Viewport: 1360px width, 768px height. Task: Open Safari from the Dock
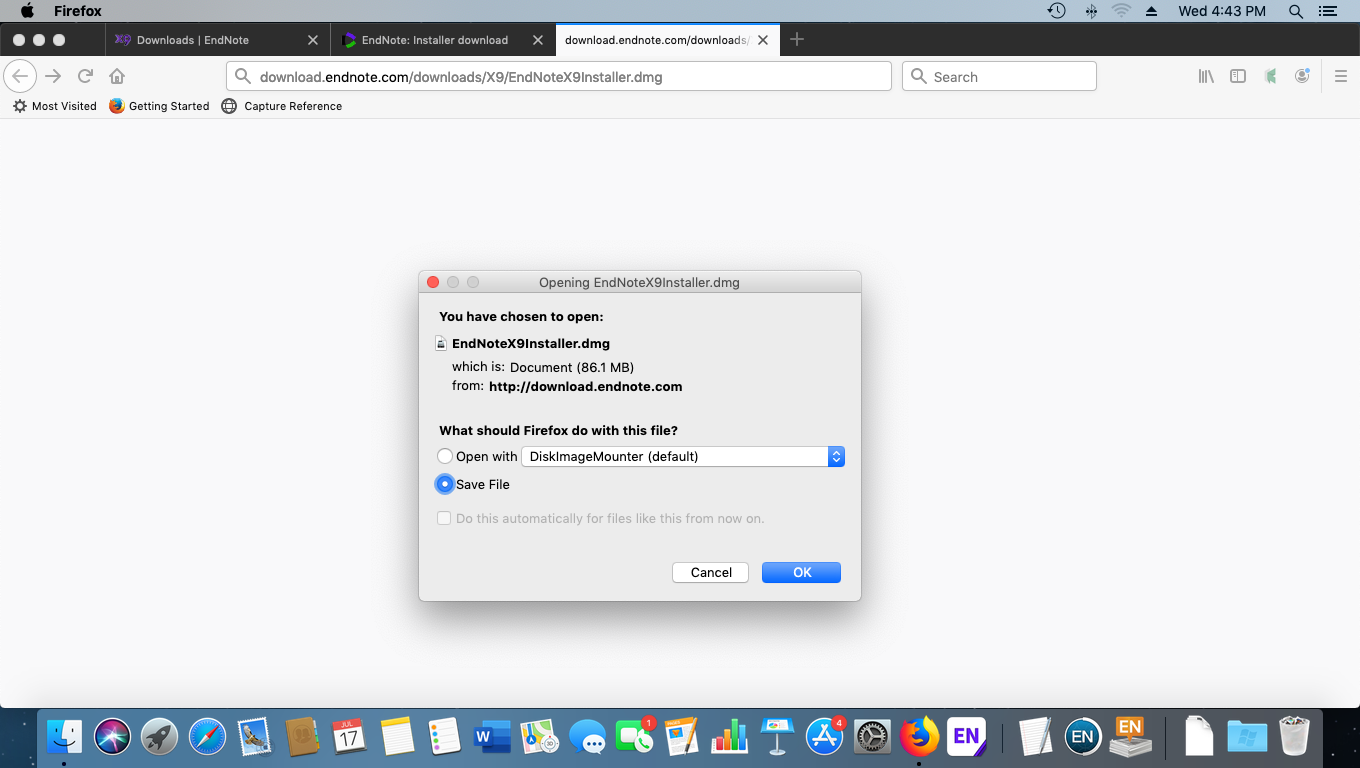pos(207,738)
